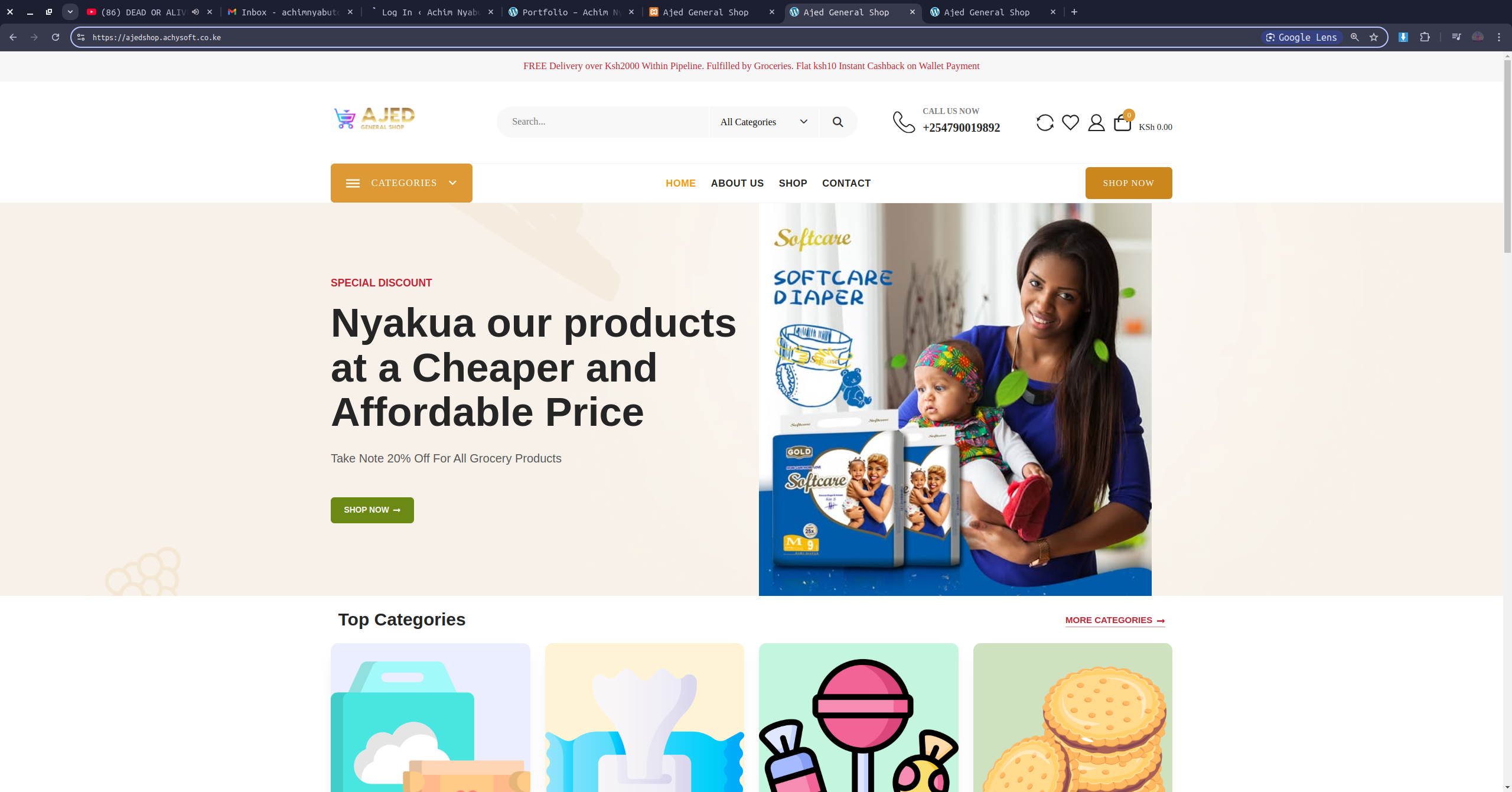1512x792 pixels.
Task: Follow the MORE CATEGORIES link
Action: point(1115,620)
